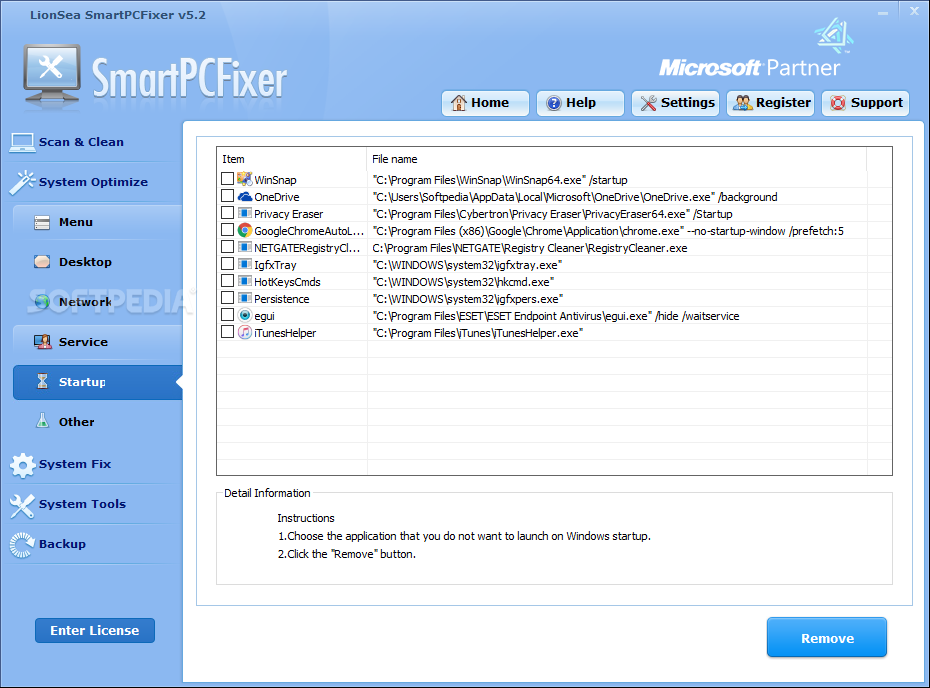Click the Menu list icon

[x=42, y=222]
